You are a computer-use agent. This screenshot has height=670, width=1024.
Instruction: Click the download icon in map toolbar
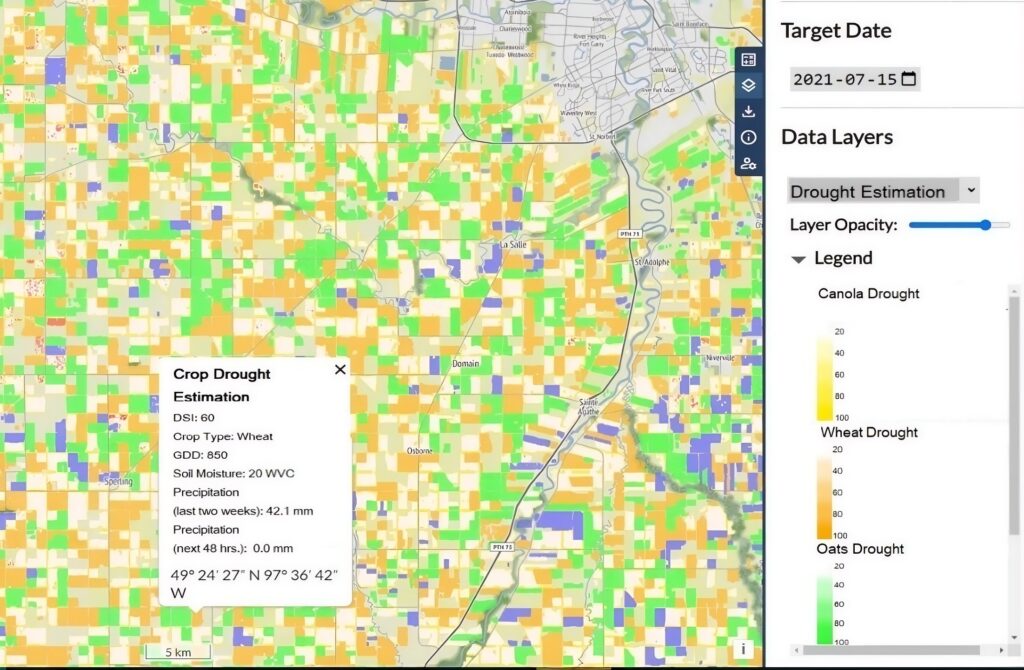tap(748, 111)
